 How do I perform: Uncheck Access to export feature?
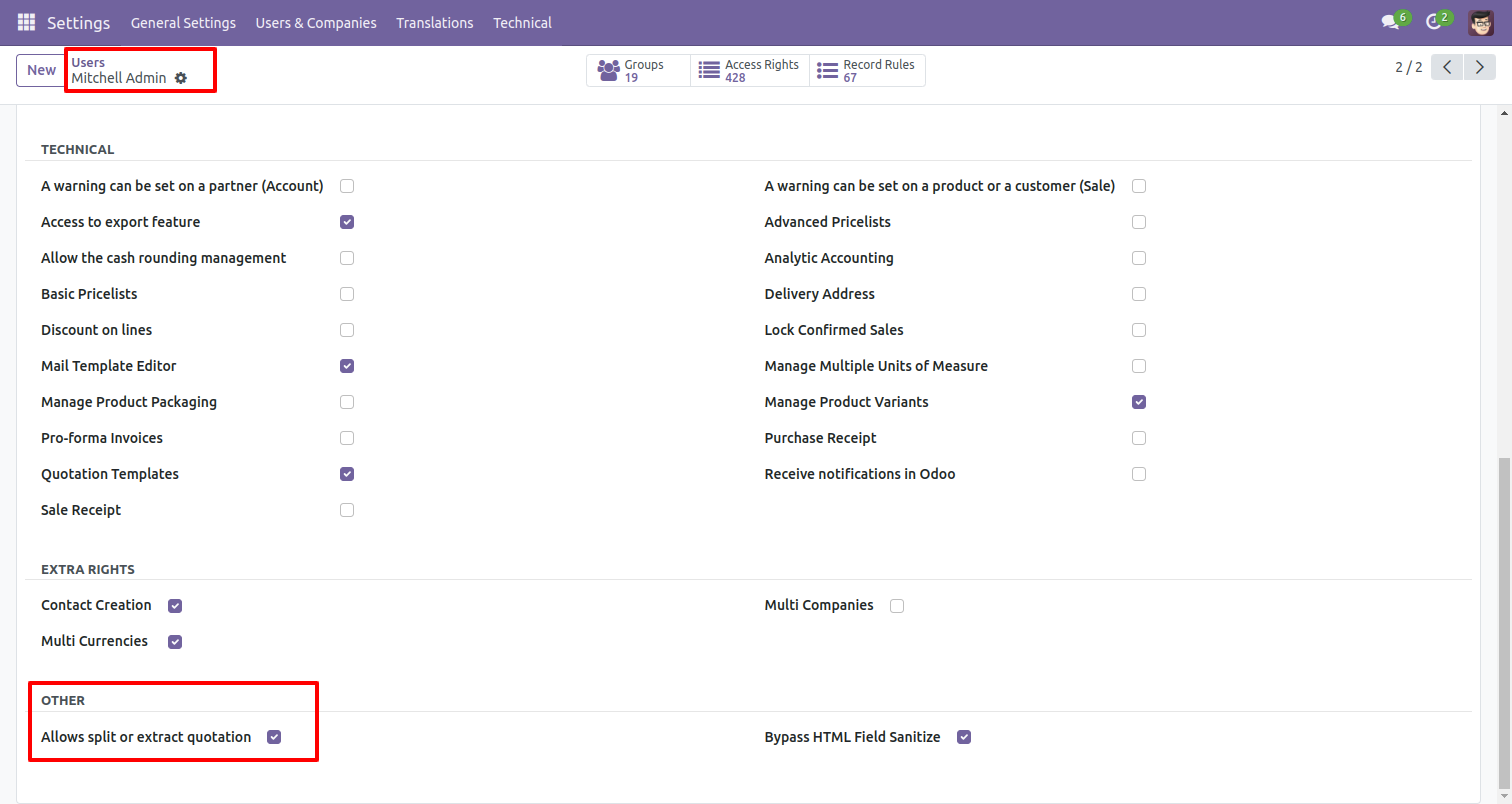[347, 222]
